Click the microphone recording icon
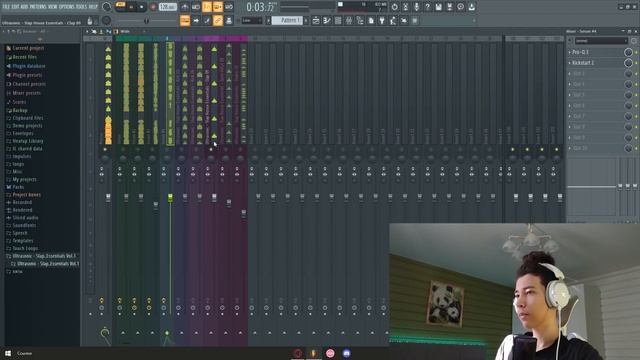Image resolution: width=640 pixels, height=360 pixels. pos(416,7)
